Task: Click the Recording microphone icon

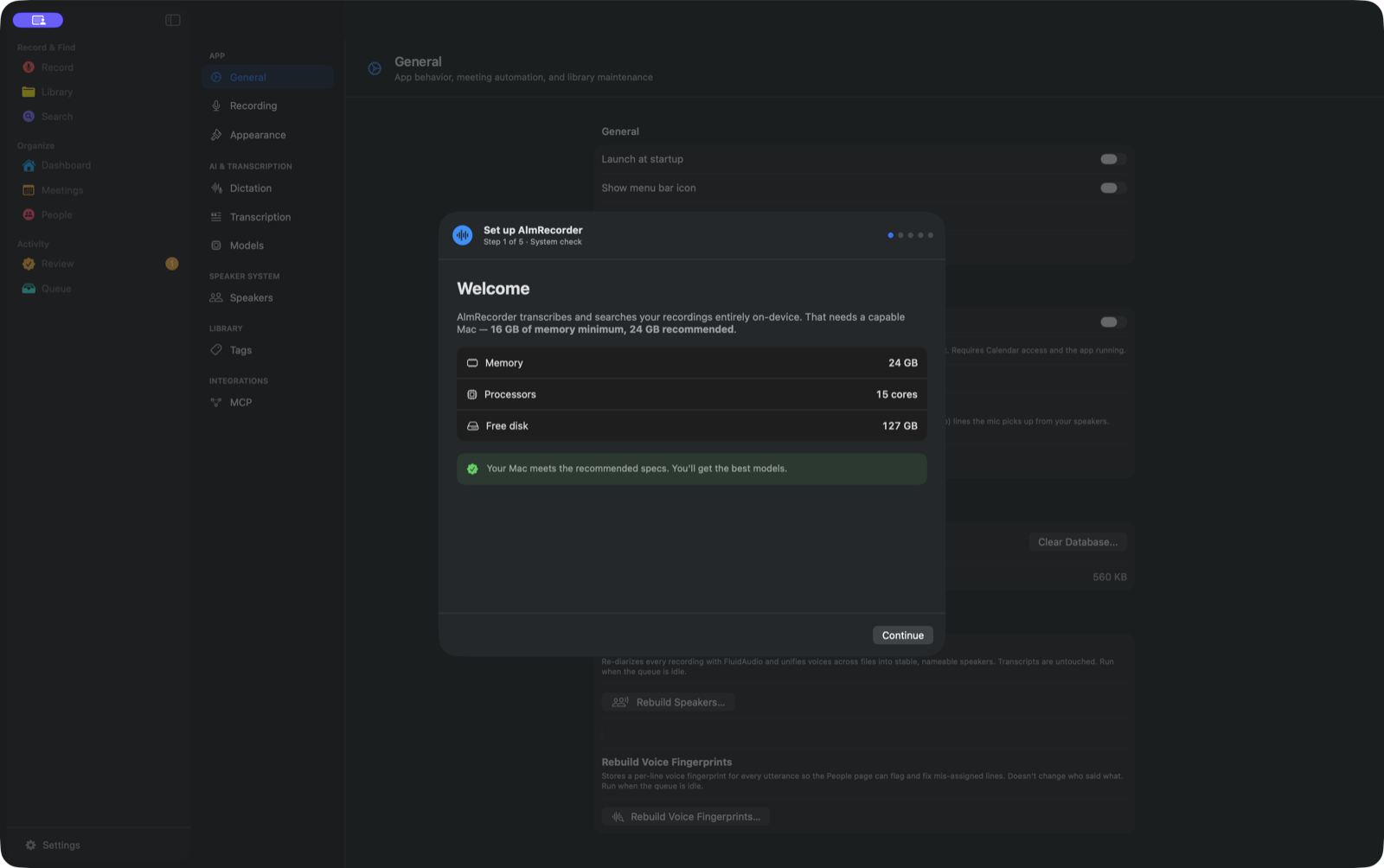Action: 216,105
